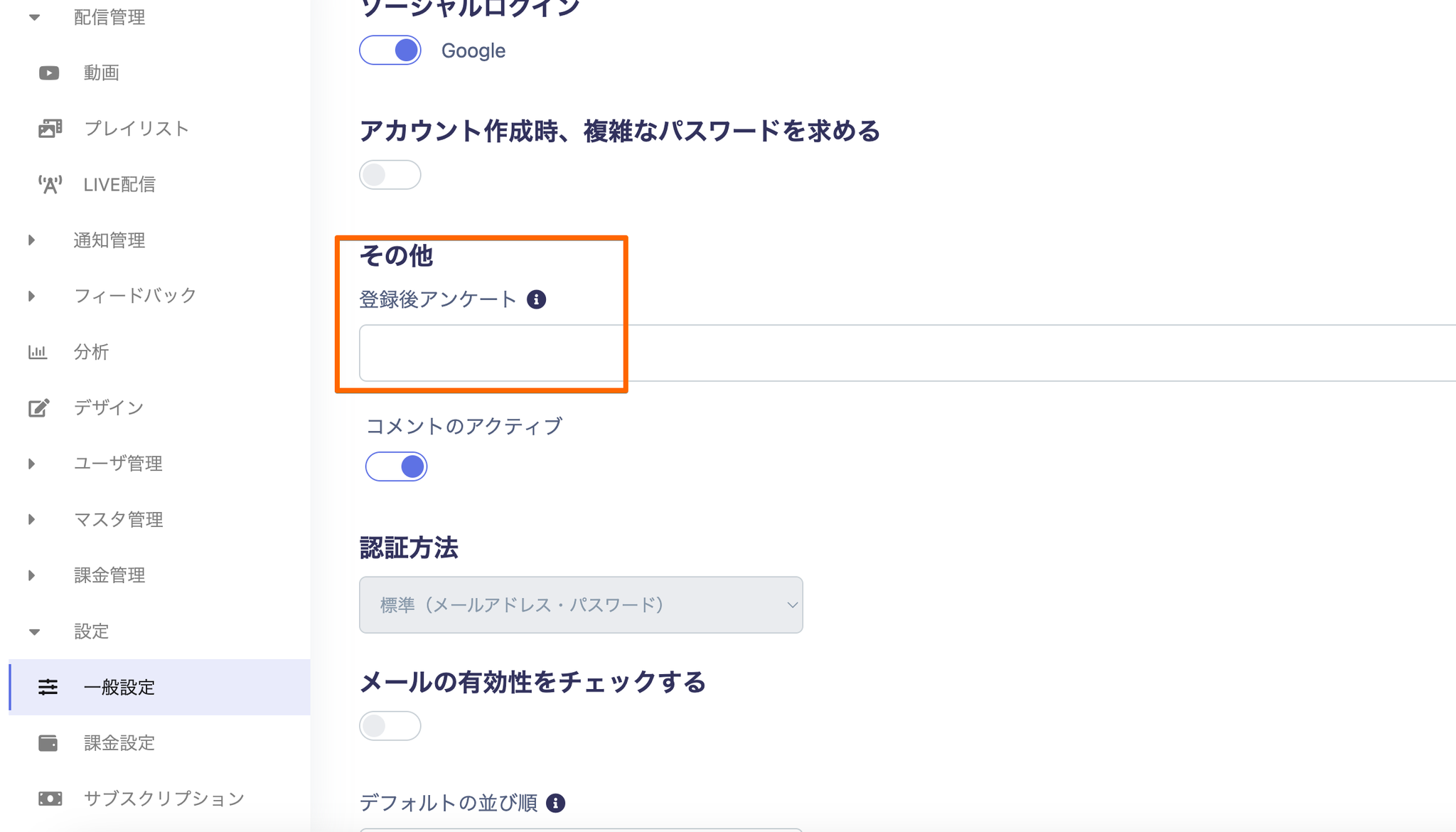
Task: Click the サブスクリプション money bill icon
Action: coord(50,799)
